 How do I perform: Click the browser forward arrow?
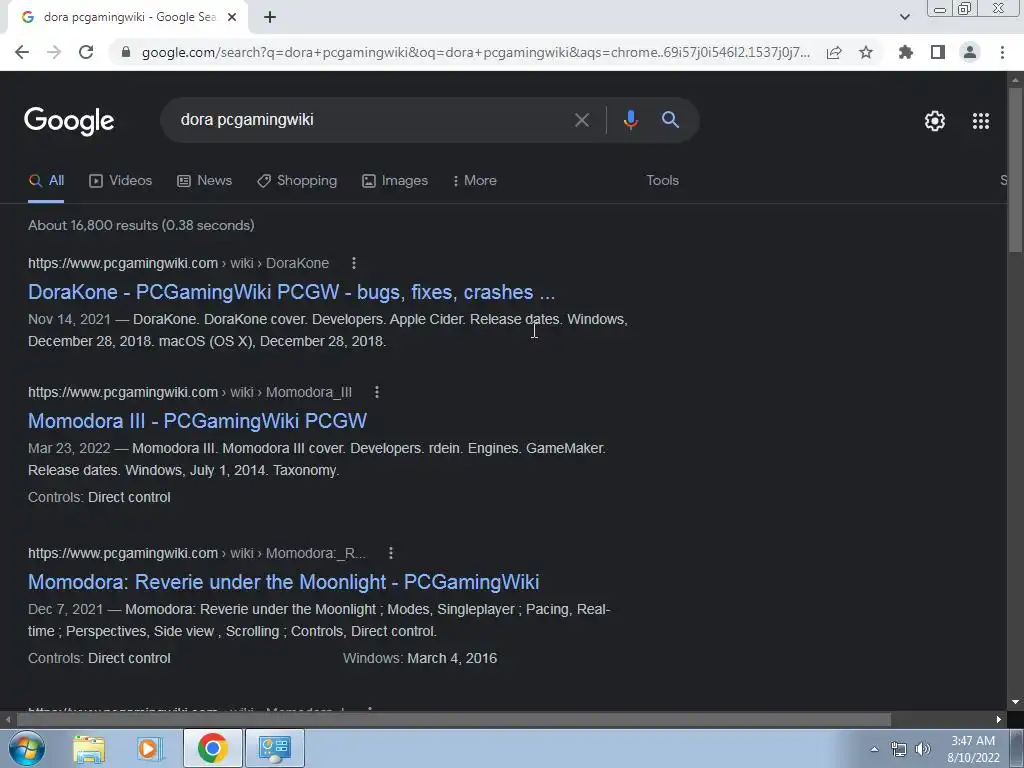(x=54, y=52)
